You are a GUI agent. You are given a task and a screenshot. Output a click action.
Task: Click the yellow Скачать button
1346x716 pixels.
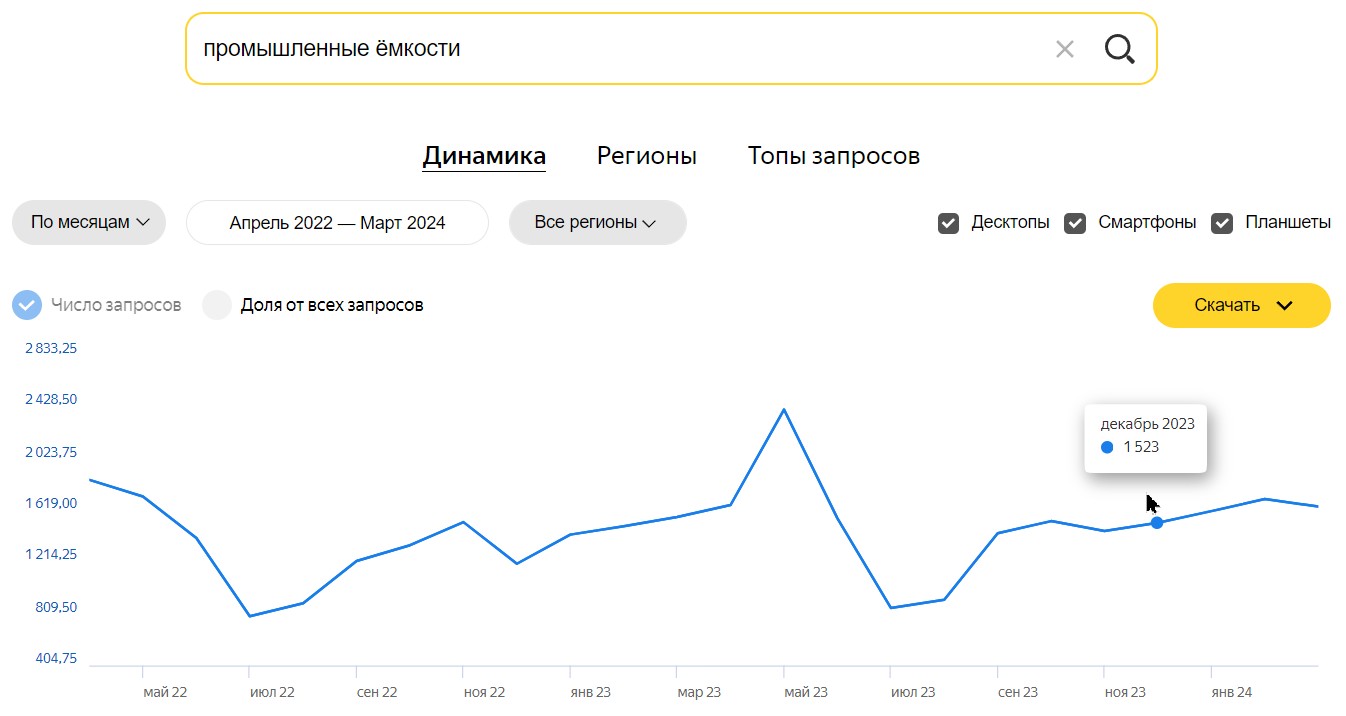(1242, 305)
